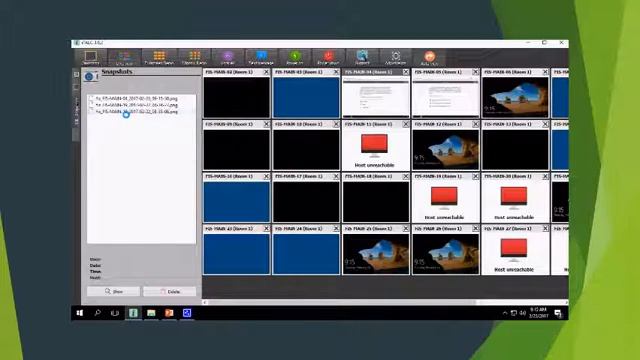Click the Show snapshot button
Image resolution: width=640 pixels, height=360 pixels.
point(113,291)
